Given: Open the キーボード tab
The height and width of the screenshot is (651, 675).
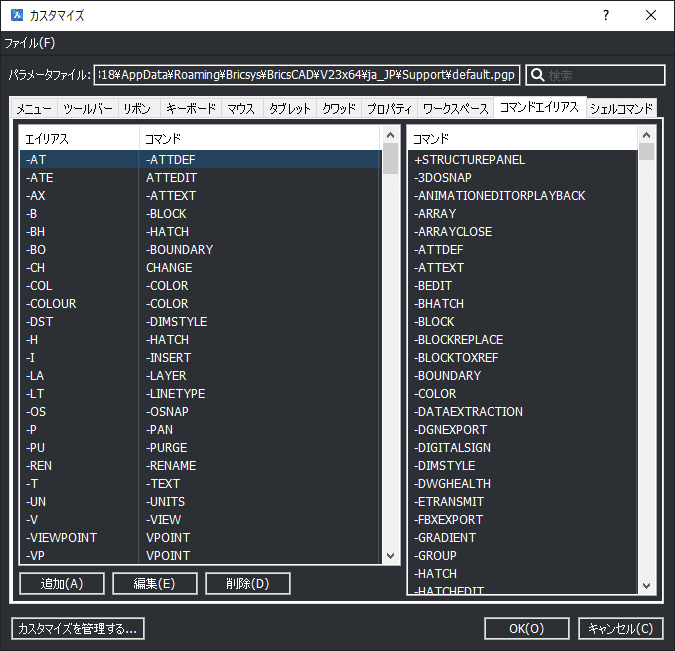Looking at the screenshot, I should 191,108.
